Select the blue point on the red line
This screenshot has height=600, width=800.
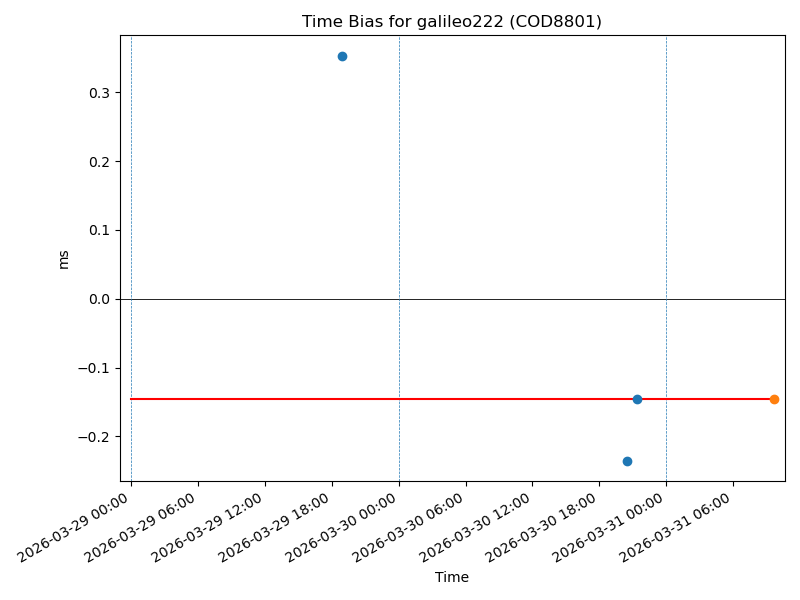637,399
